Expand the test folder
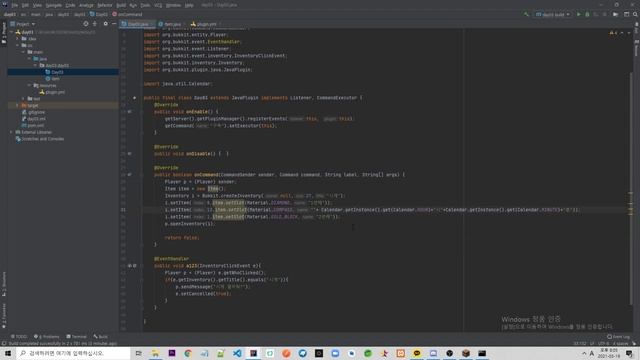Viewport: 640px width, 360px height. click(x=23, y=98)
